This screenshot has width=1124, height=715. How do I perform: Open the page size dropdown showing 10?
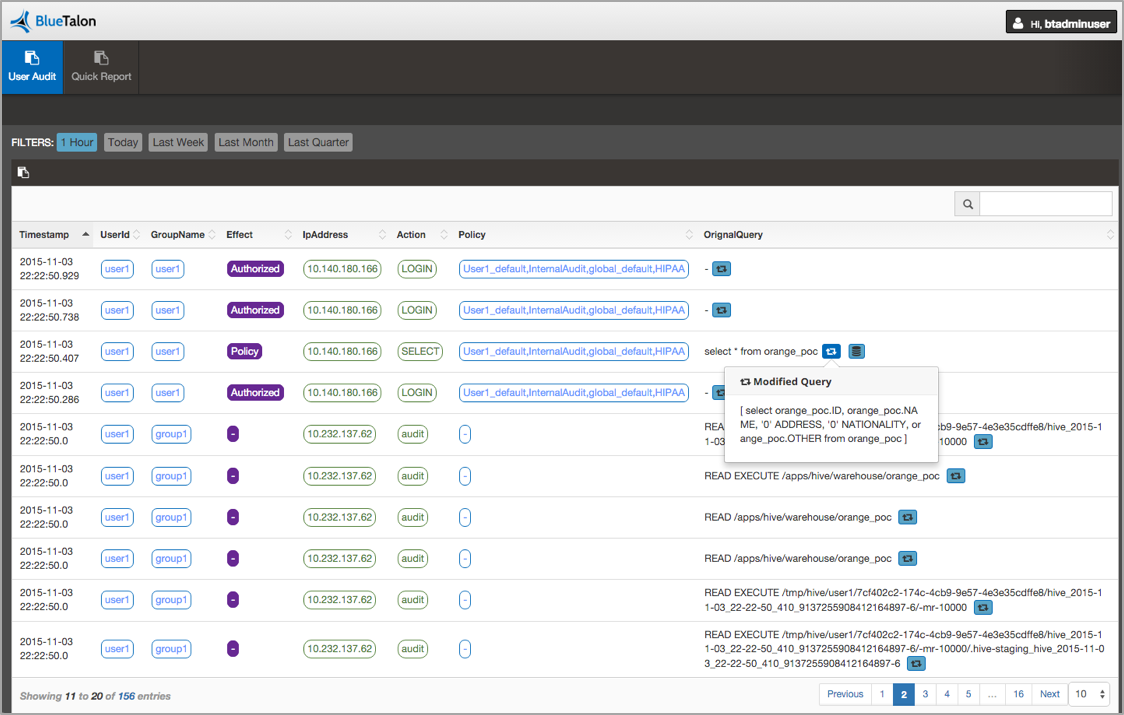1089,694
